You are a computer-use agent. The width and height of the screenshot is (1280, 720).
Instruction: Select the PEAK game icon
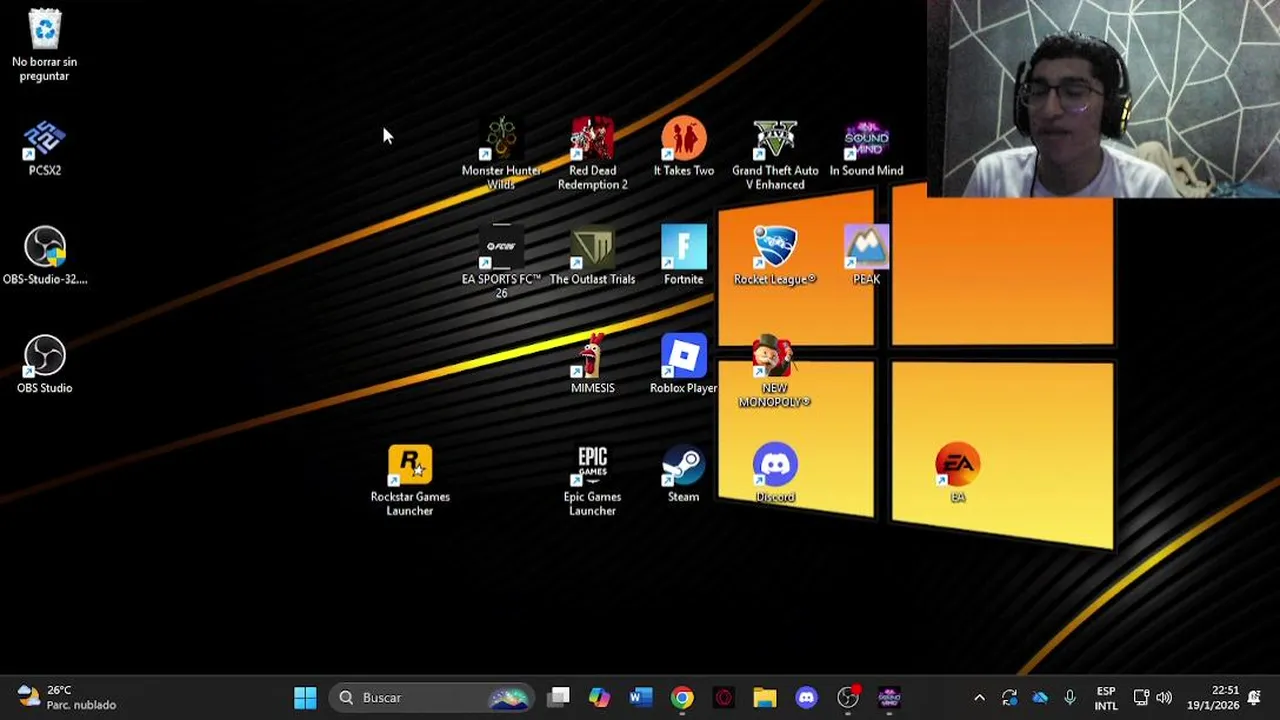[866, 256]
